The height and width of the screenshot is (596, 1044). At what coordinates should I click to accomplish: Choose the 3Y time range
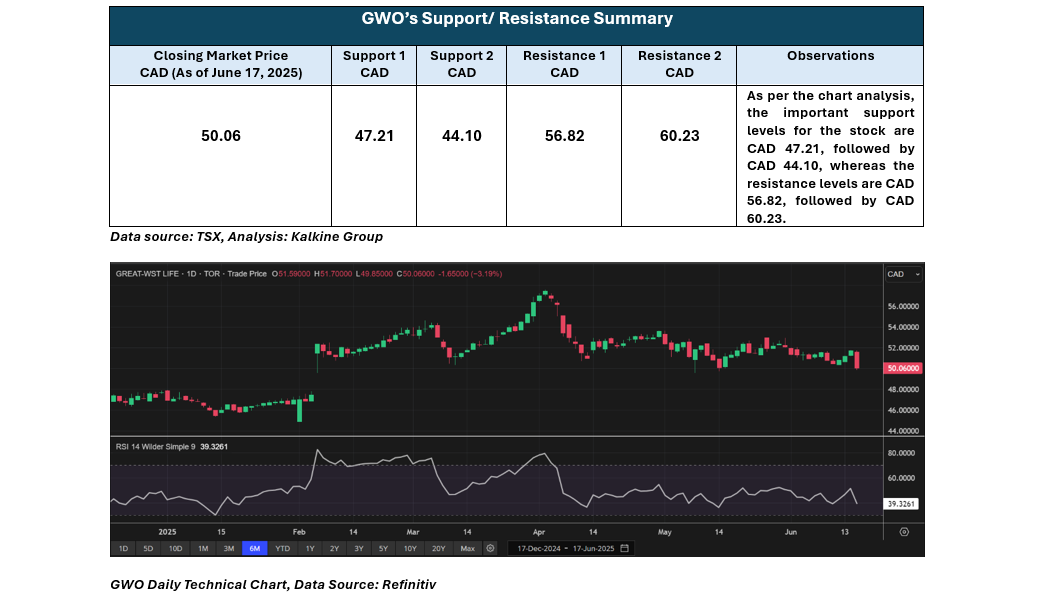pos(359,549)
